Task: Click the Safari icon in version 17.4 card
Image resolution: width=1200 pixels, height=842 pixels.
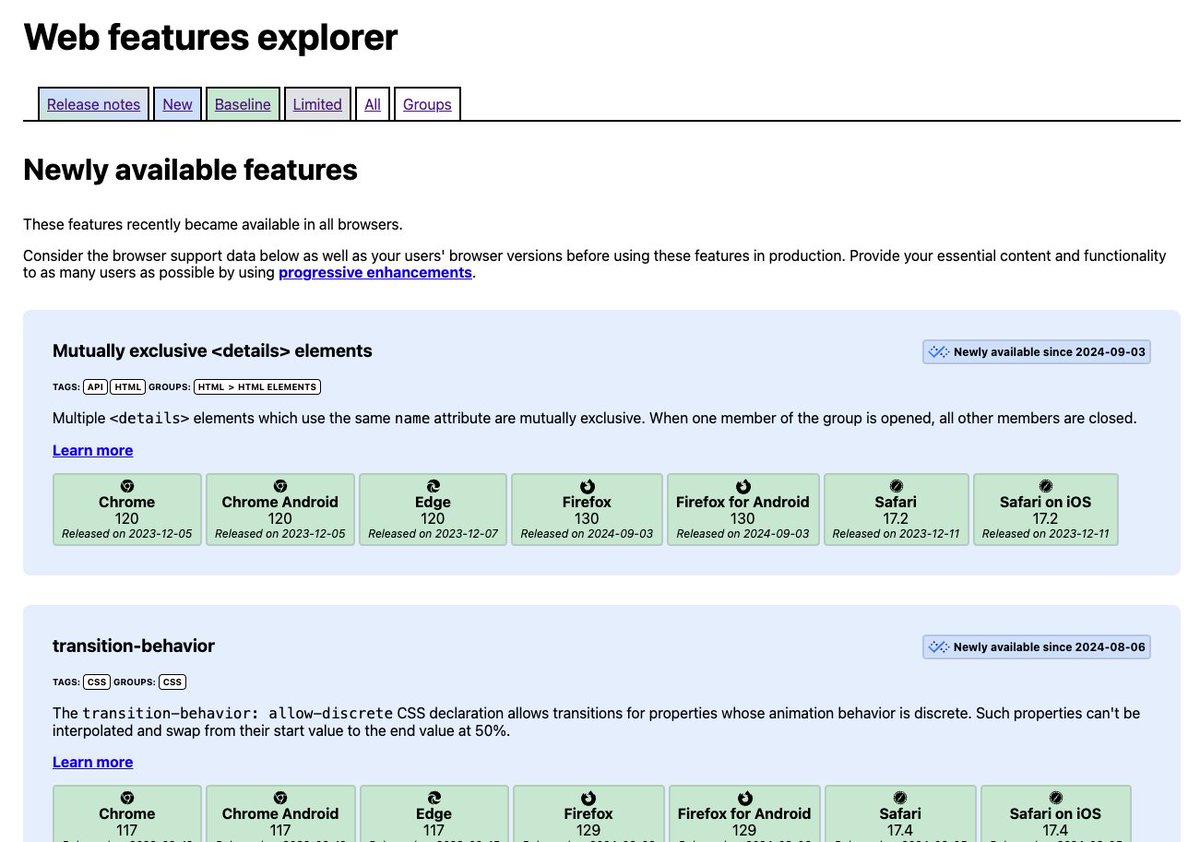Action: (x=900, y=798)
